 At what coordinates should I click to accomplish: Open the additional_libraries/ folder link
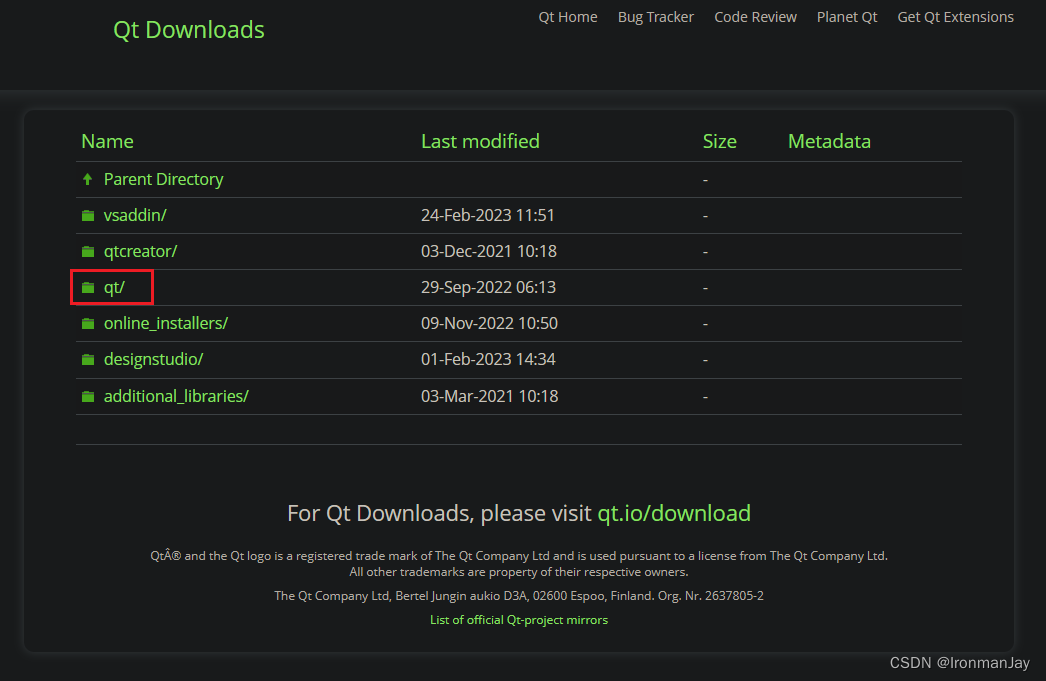coord(176,396)
